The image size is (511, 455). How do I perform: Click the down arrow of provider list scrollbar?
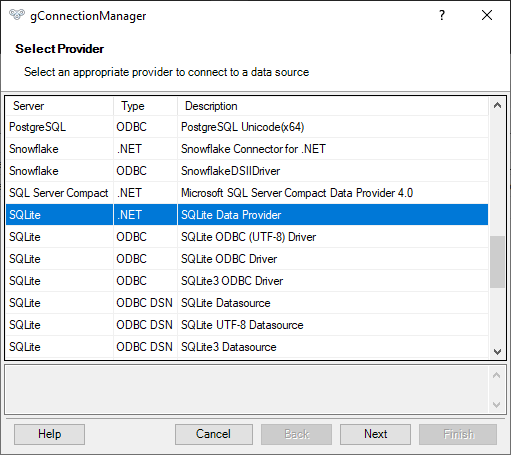pos(497,351)
